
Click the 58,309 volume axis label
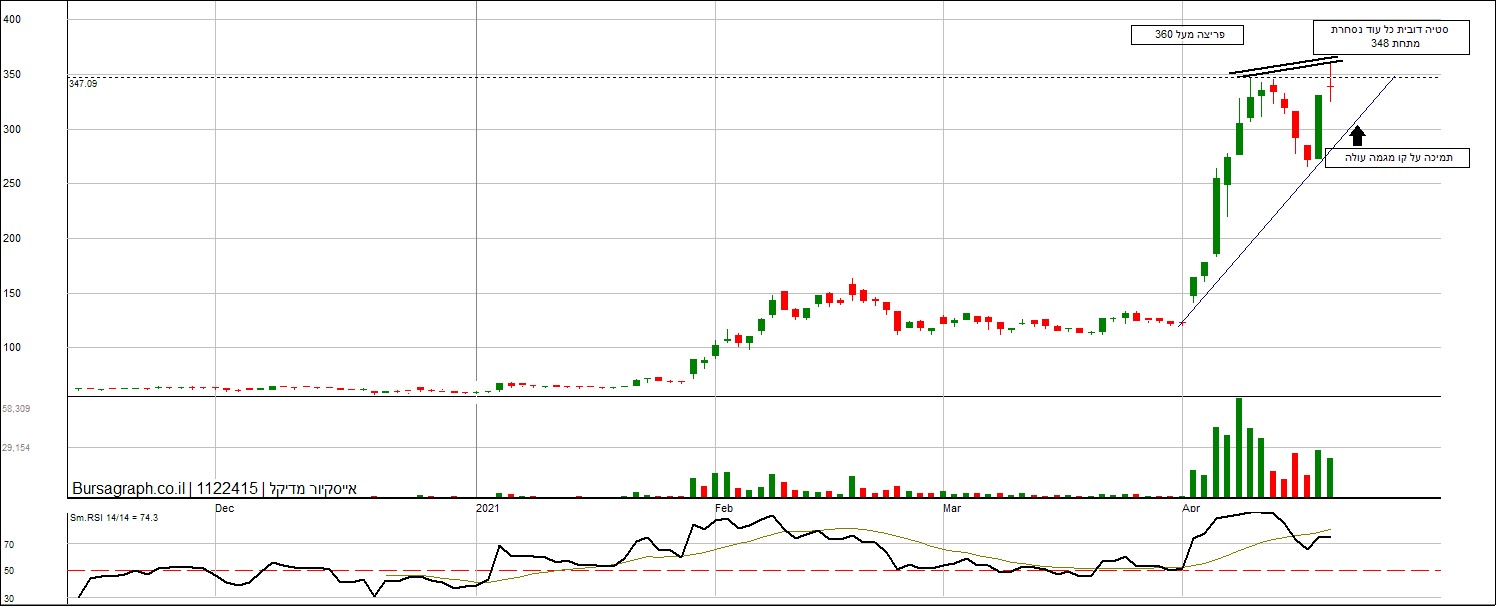coord(16,409)
